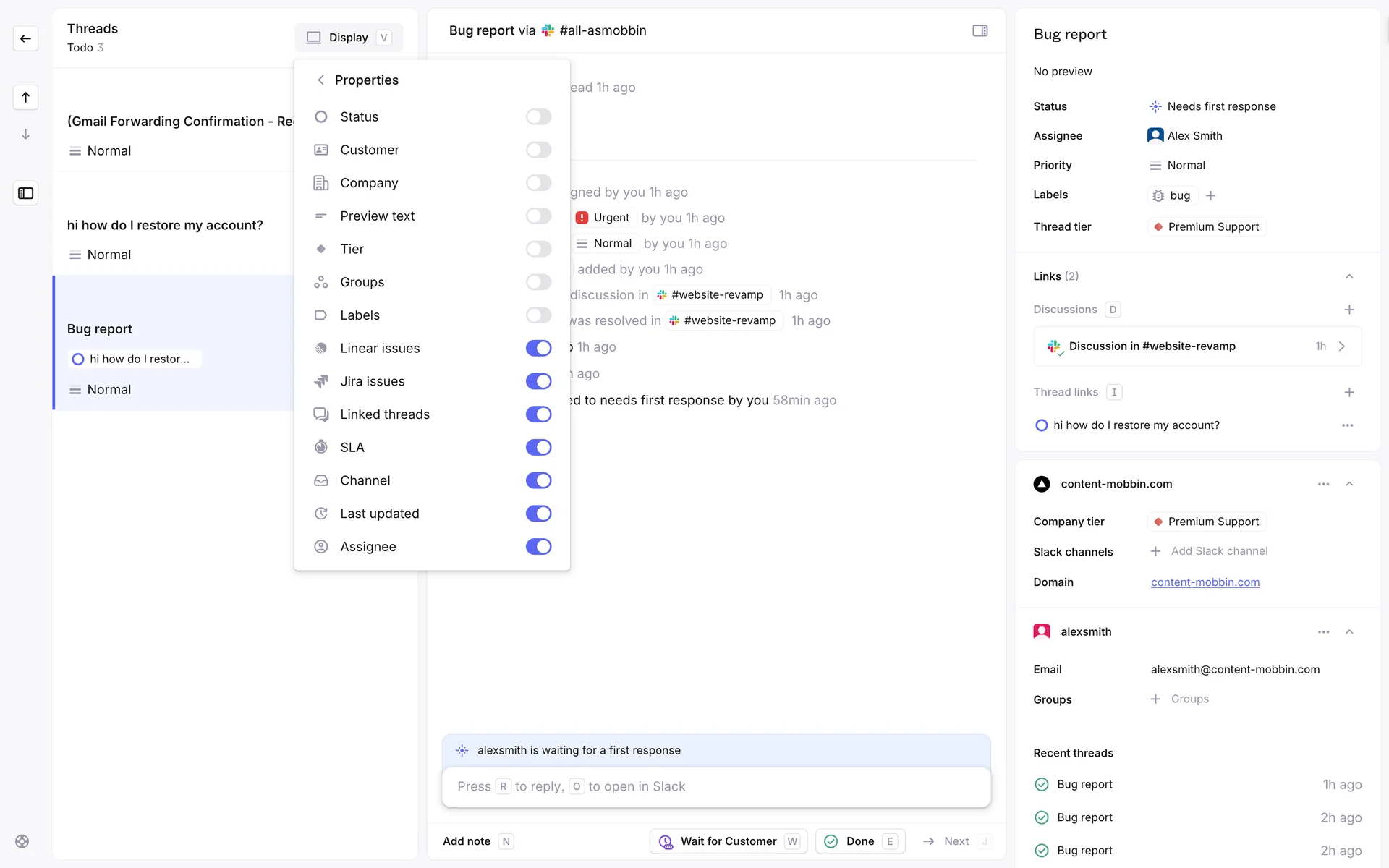Go to previous thread with up arrow
Screen dimensions: 1389x868
pyautogui.click(x=25, y=97)
